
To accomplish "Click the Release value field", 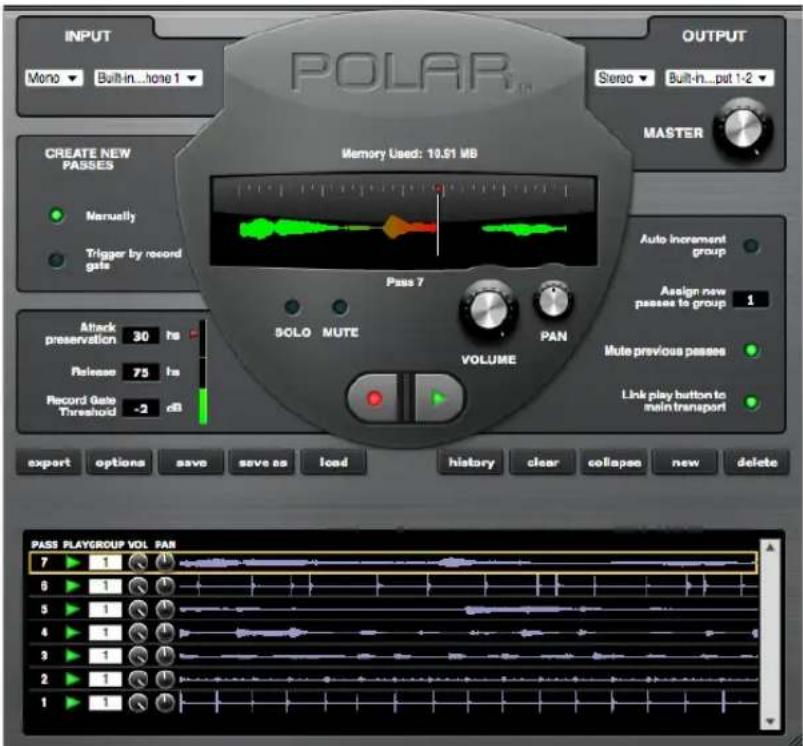I will pos(141,372).
